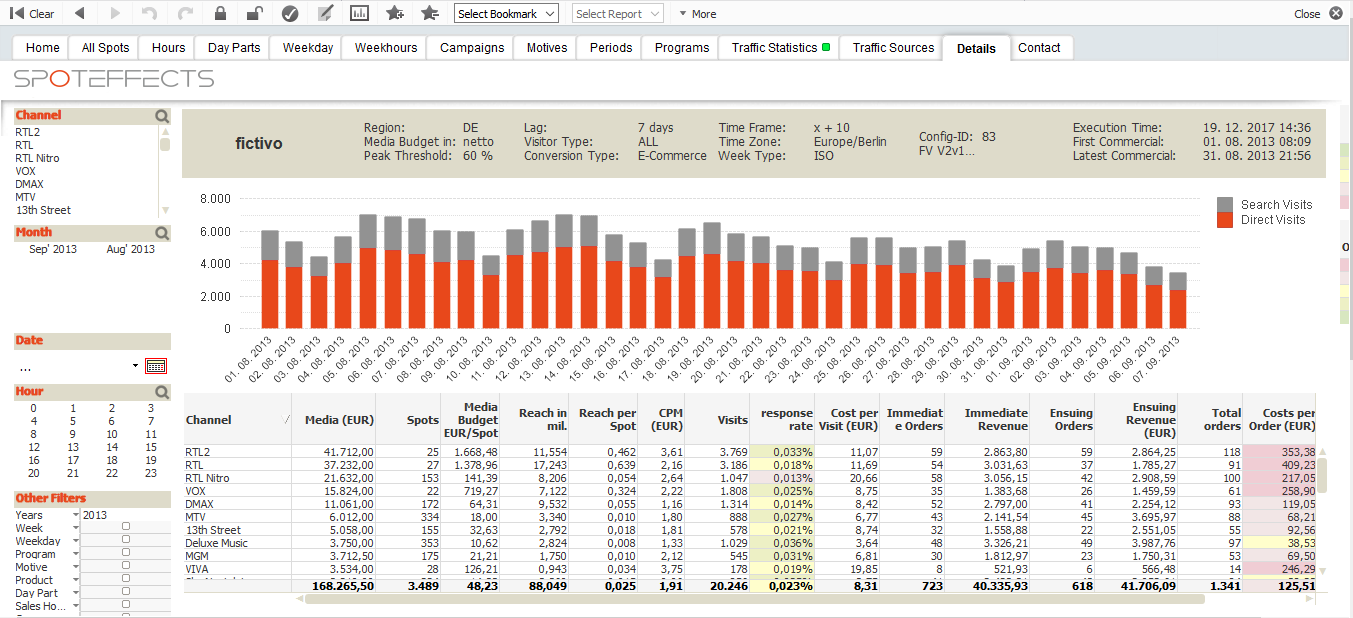Expand the Week filter dropdown arrow
1353x618 pixels.
pyautogui.click(x=76, y=528)
